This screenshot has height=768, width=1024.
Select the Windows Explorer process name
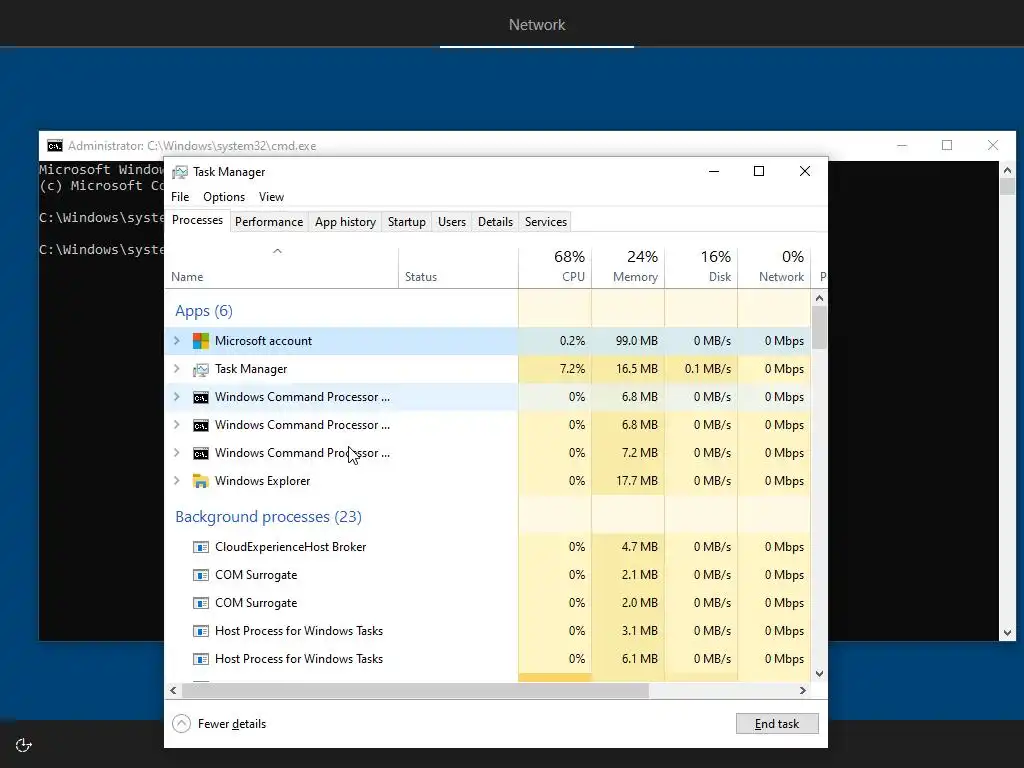(263, 481)
